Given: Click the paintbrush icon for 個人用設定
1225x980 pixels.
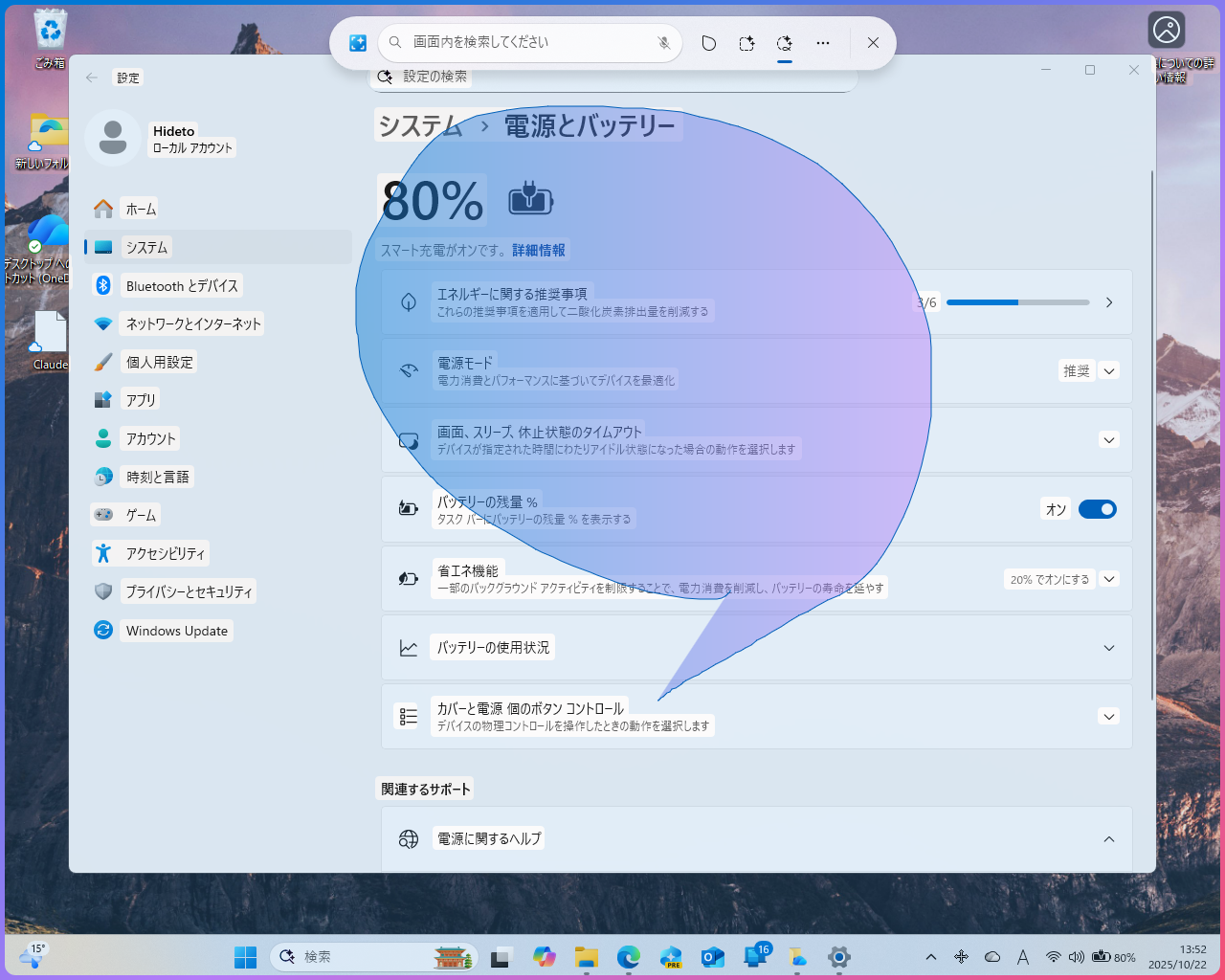Looking at the screenshot, I should click(x=103, y=362).
